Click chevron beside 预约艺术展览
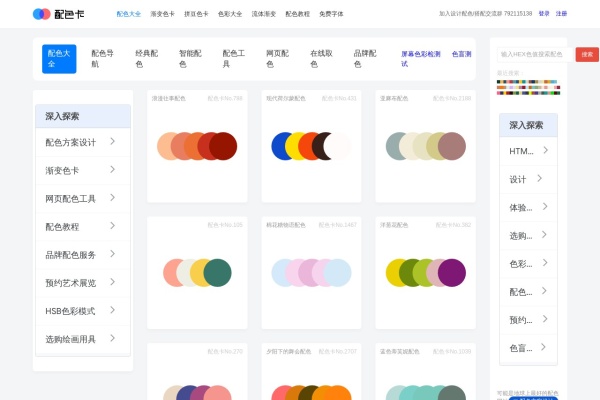600x400 pixels. pos(112,282)
